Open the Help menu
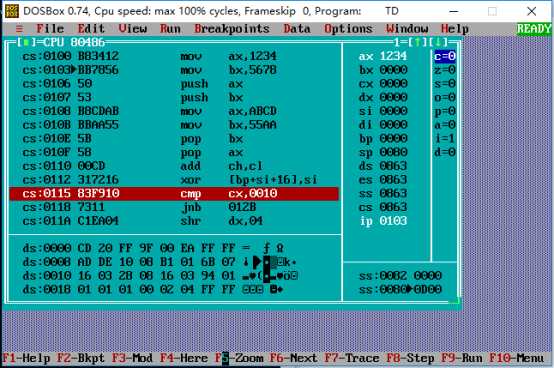The image size is (554, 368). point(455,29)
